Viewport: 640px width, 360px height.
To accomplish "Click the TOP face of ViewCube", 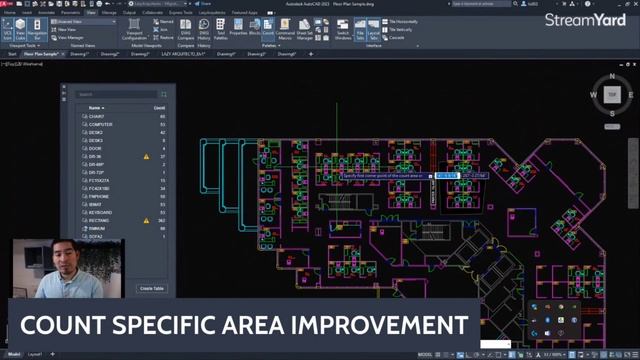I will (612, 95).
